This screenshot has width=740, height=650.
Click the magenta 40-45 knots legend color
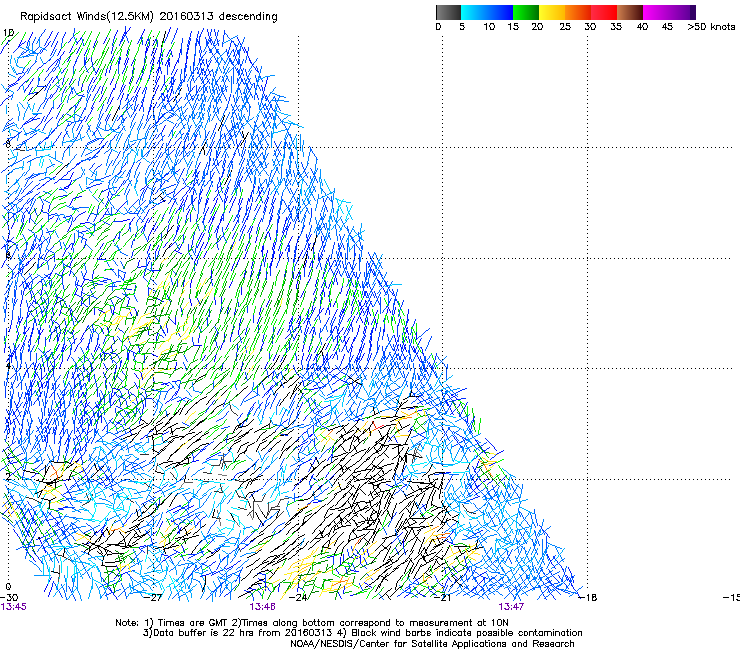click(656, 12)
